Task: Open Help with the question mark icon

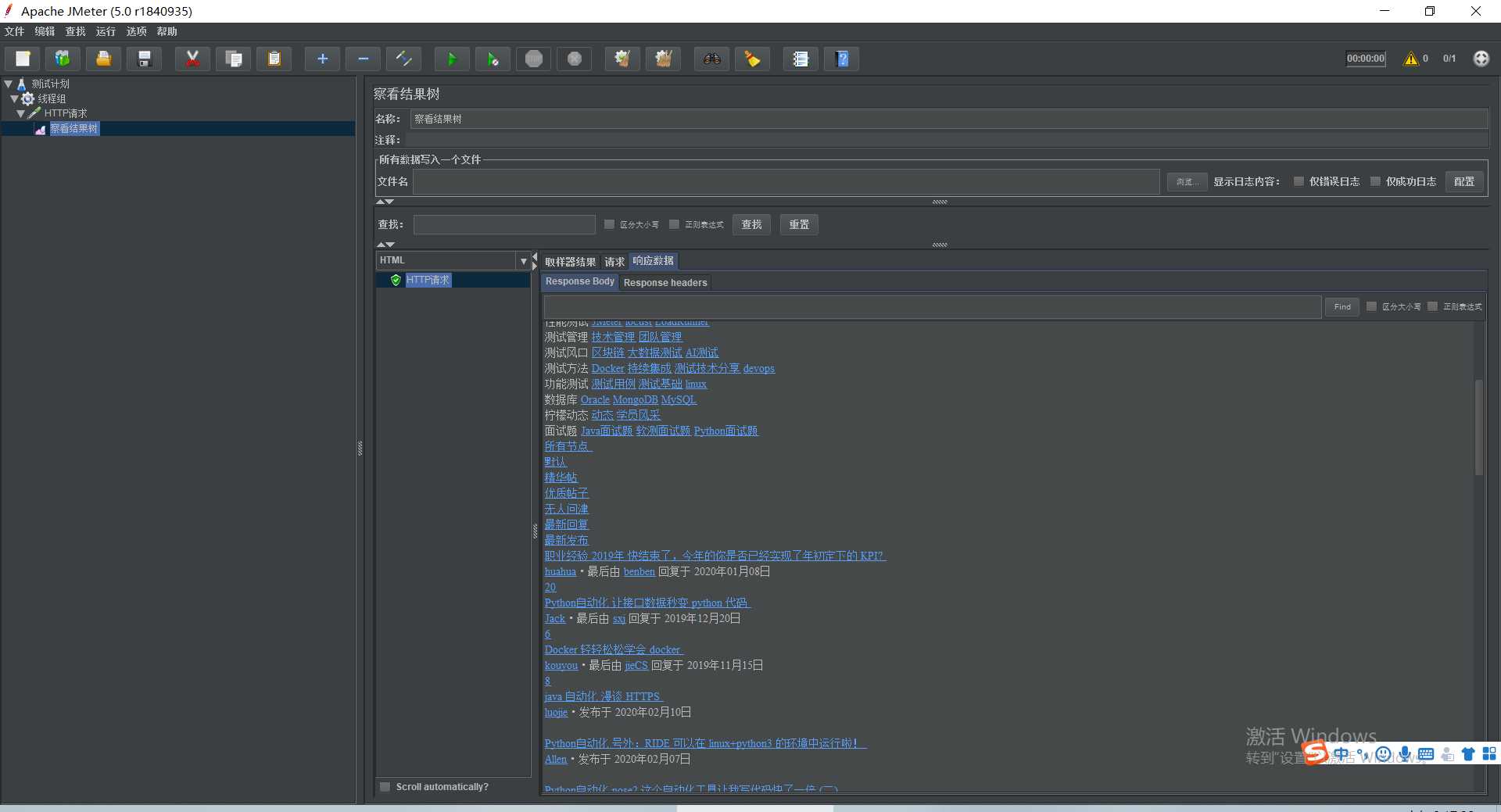Action: pos(842,59)
